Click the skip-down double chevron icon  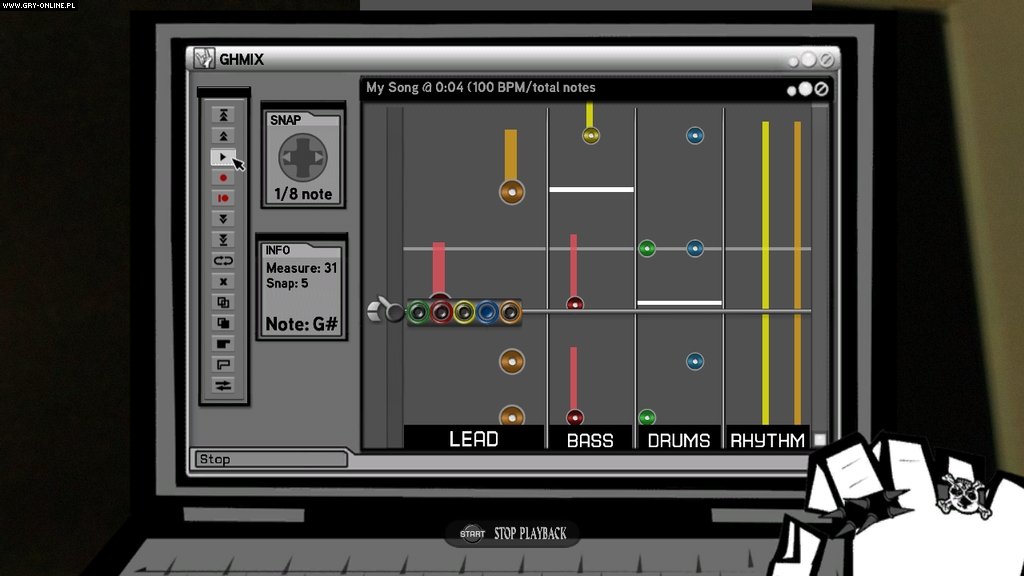click(x=223, y=219)
